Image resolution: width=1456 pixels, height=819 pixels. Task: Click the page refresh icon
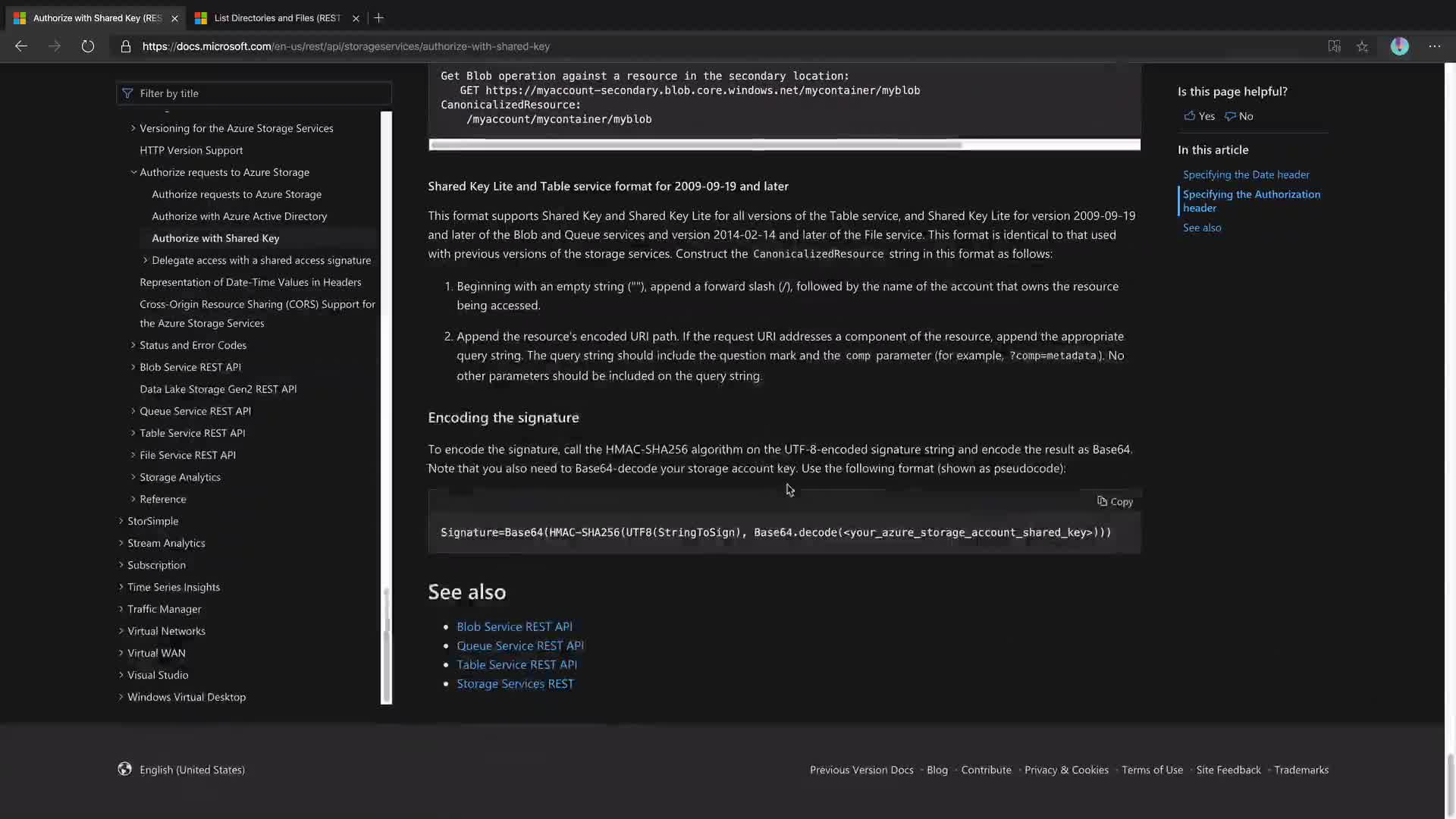point(88,46)
